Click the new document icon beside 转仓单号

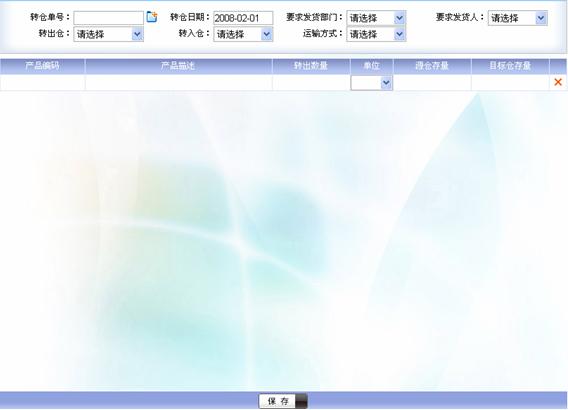[152, 17]
